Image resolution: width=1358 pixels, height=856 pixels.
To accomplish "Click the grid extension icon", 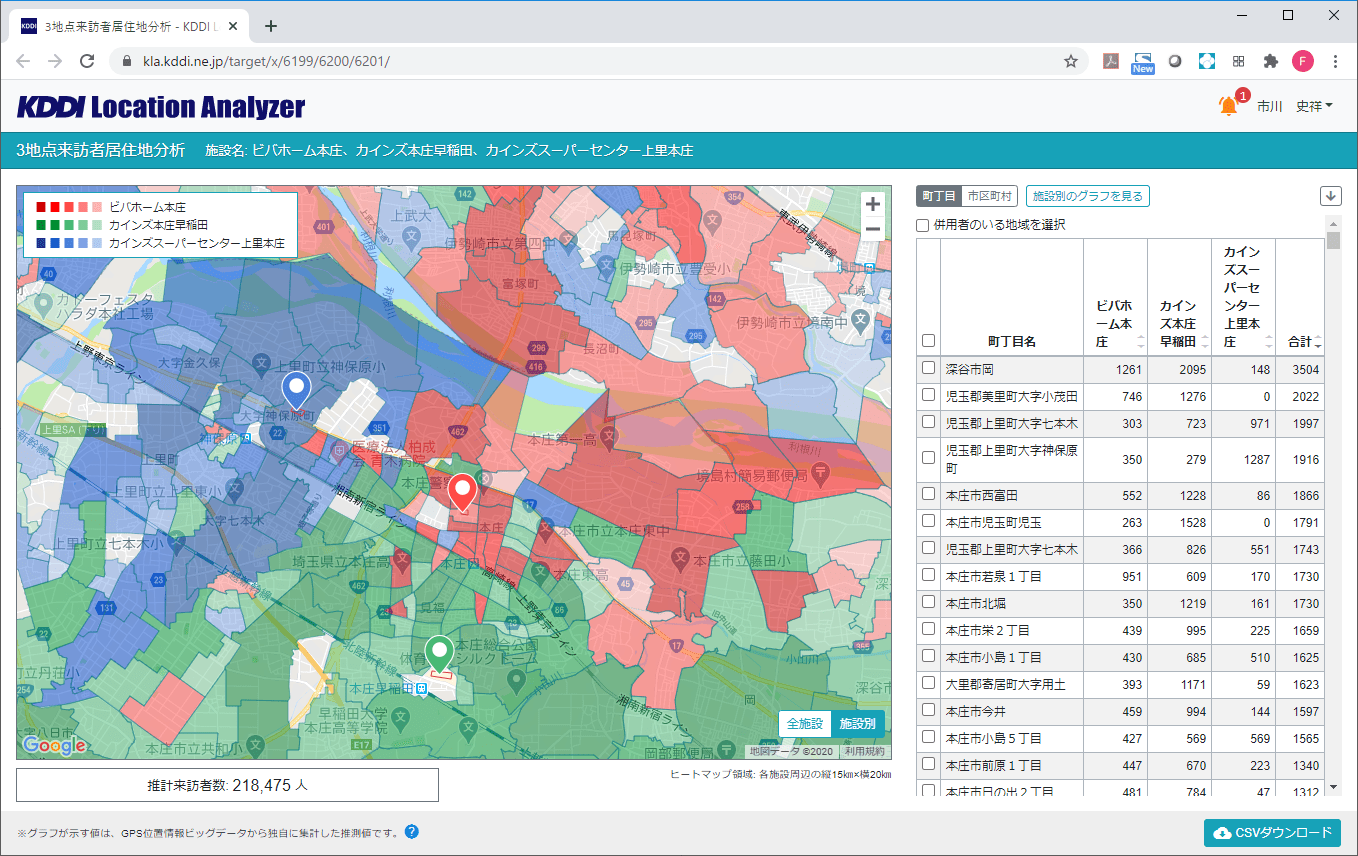I will (1239, 61).
